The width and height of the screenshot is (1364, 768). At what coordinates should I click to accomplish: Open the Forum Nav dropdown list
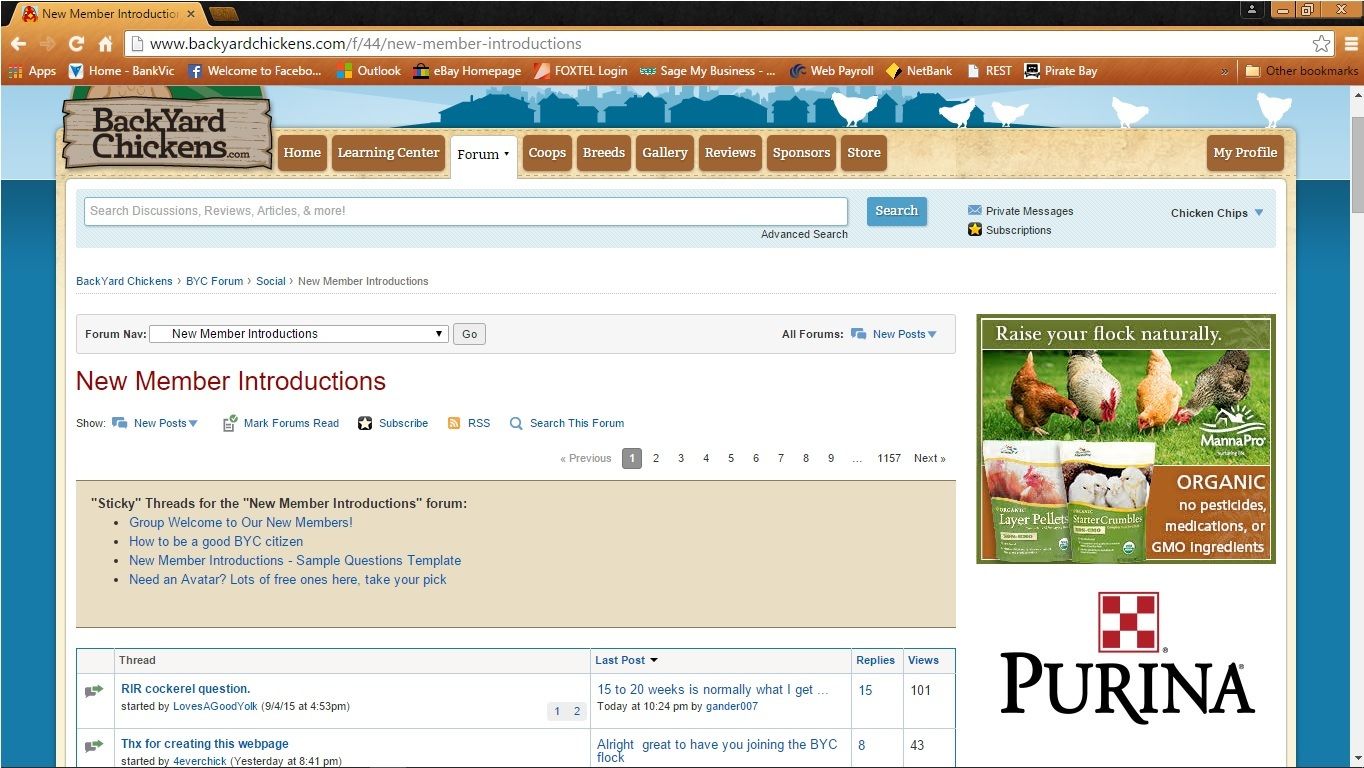pos(299,334)
